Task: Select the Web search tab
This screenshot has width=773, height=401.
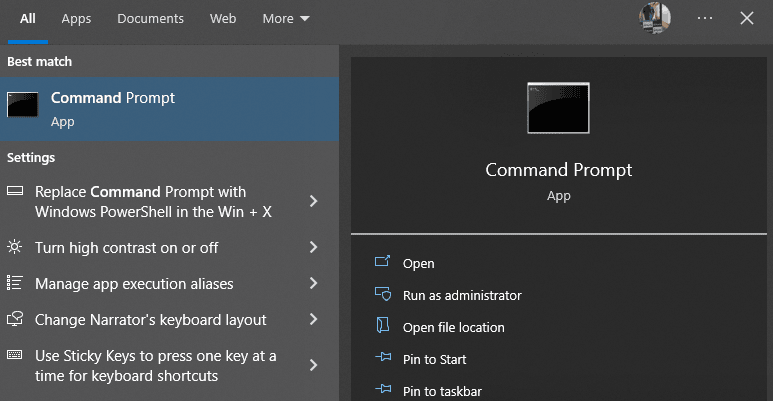Action: coord(223,18)
